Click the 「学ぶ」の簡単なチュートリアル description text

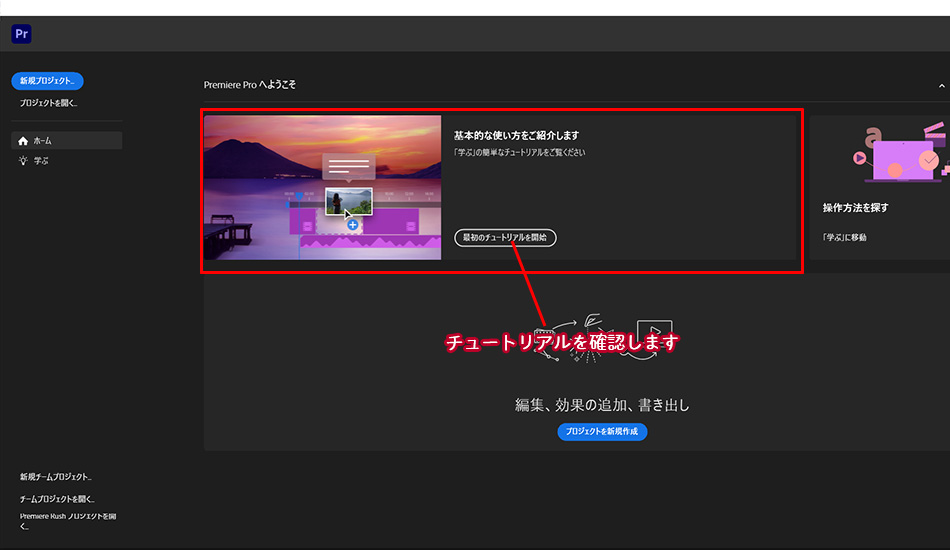[520, 153]
